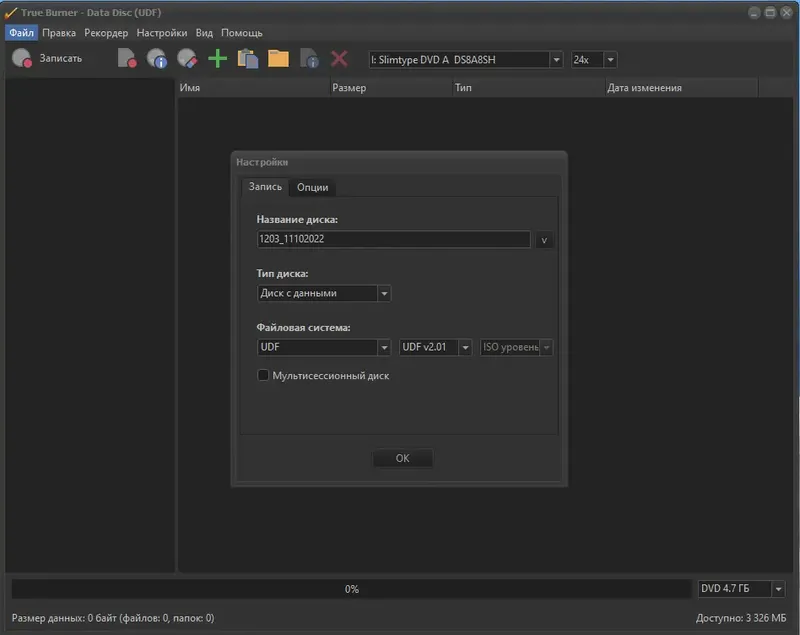Select the Запись tab
The width and height of the screenshot is (800, 635).
tap(265, 187)
